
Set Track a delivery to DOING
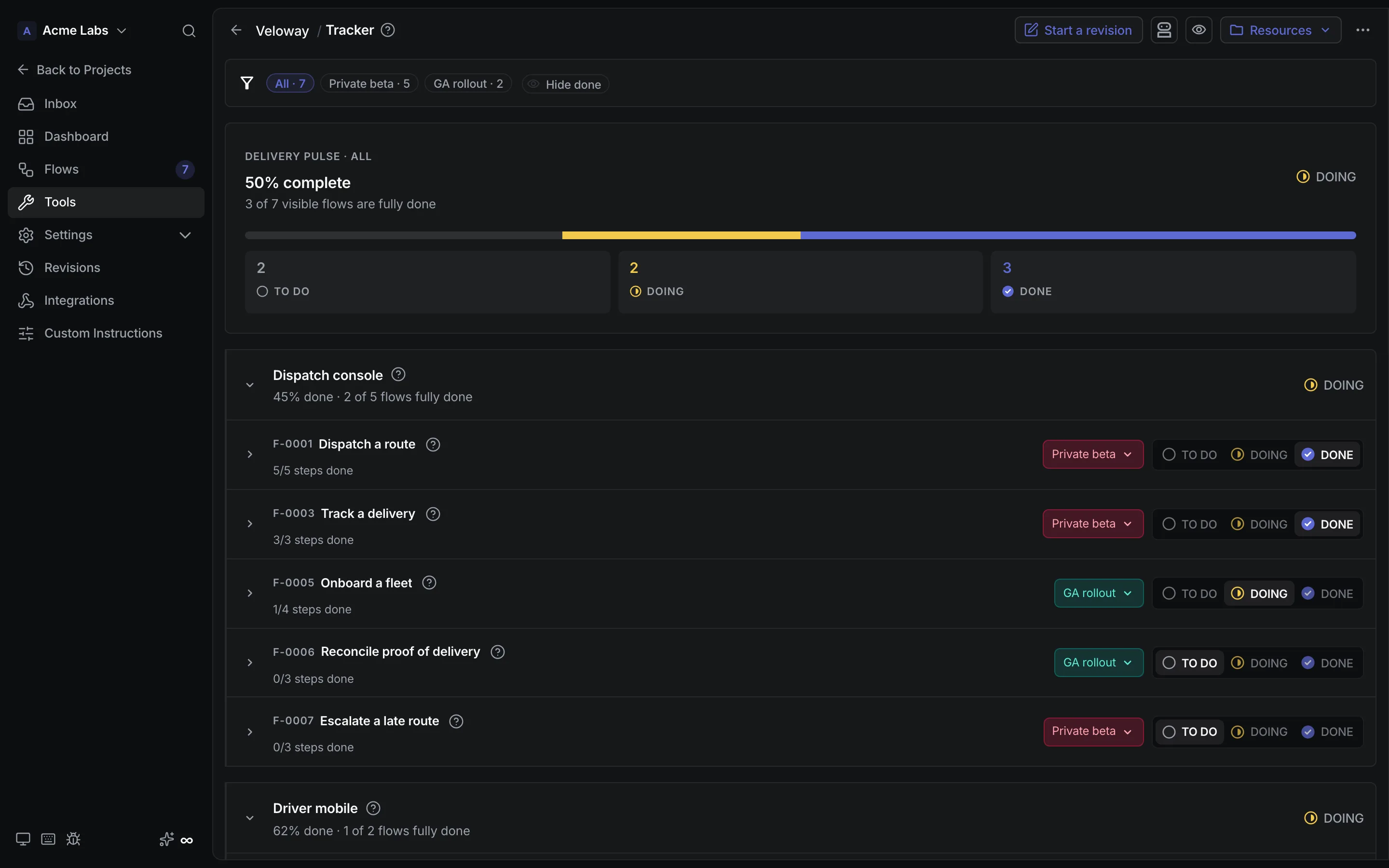pos(1259,524)
